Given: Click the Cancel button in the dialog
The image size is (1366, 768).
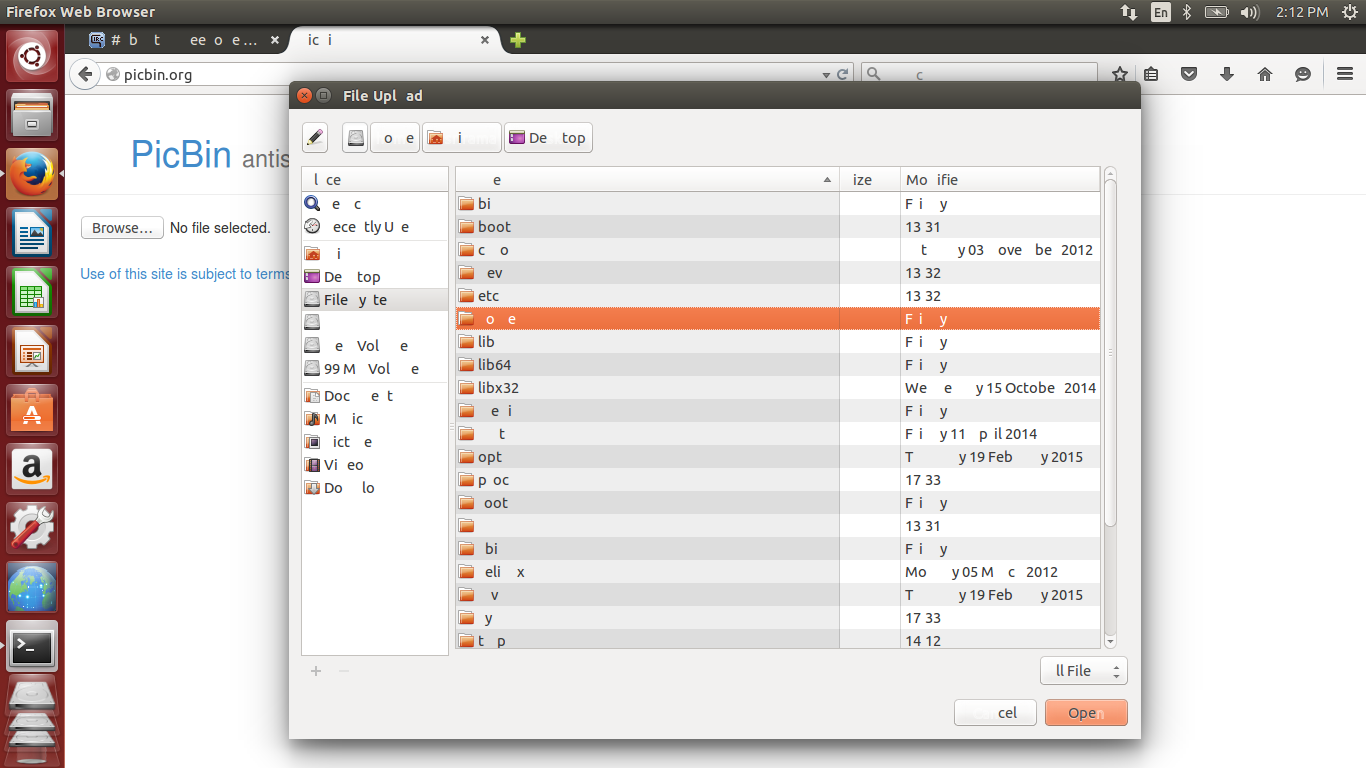Looking at the screenshot, I should click(x=995, y=713).
